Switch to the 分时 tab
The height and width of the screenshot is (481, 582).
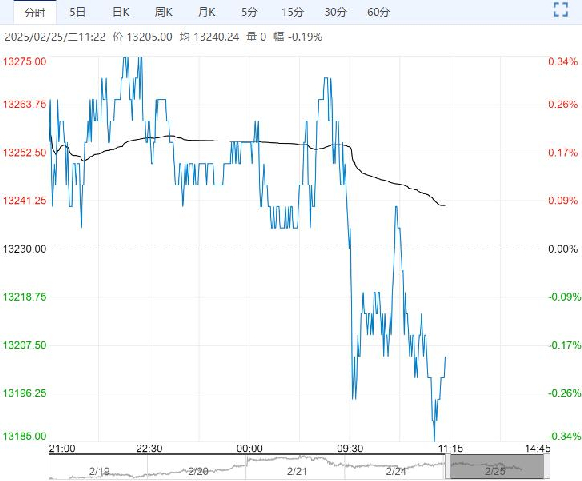click(35, 12)
